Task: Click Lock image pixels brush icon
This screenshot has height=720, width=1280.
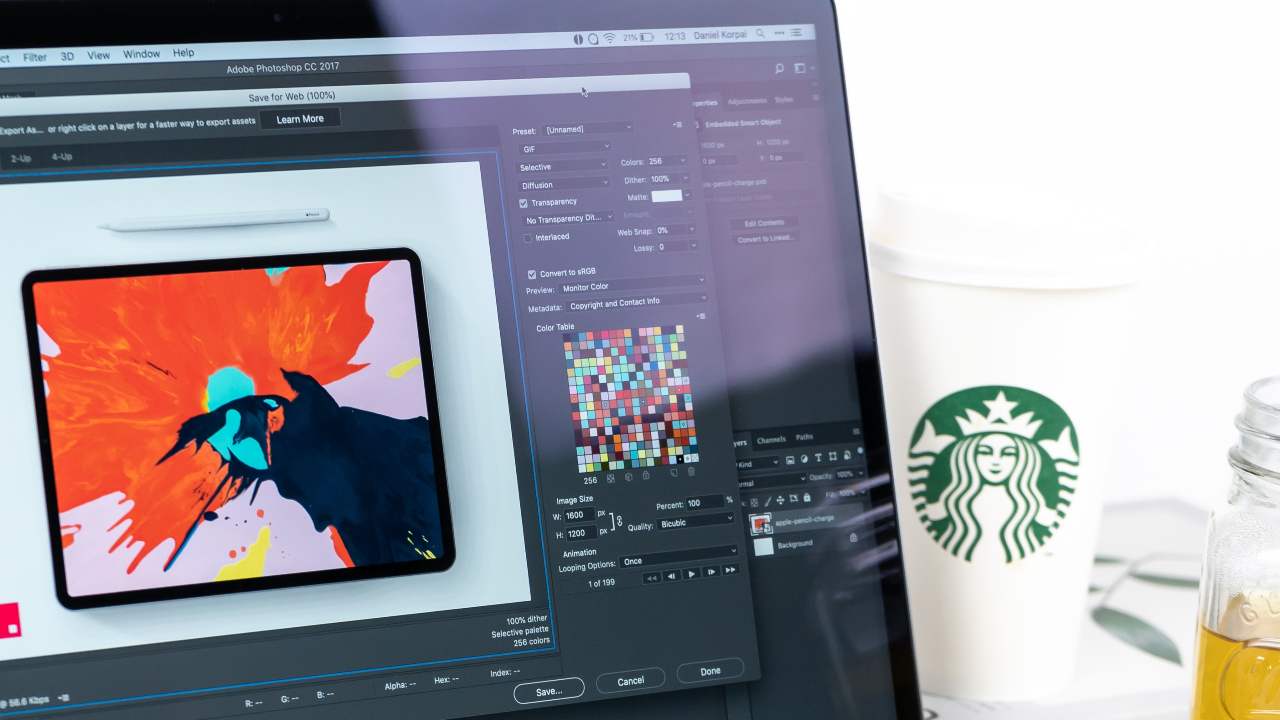Action: point(768,502)
